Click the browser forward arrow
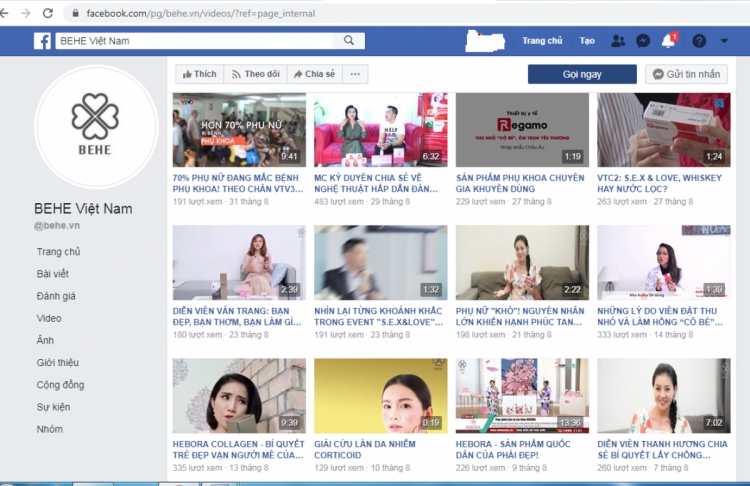Screen dimensions: 750x486 [26, 13]
